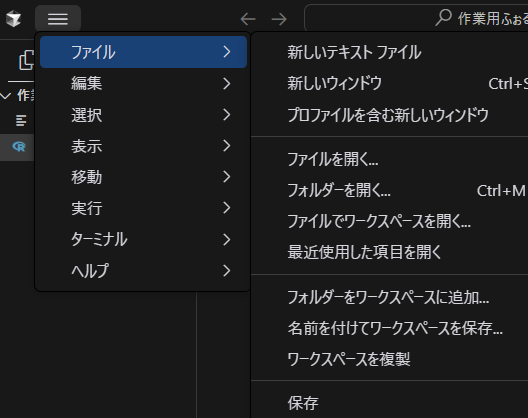Click the search magnifier icon

pos(443,17)
